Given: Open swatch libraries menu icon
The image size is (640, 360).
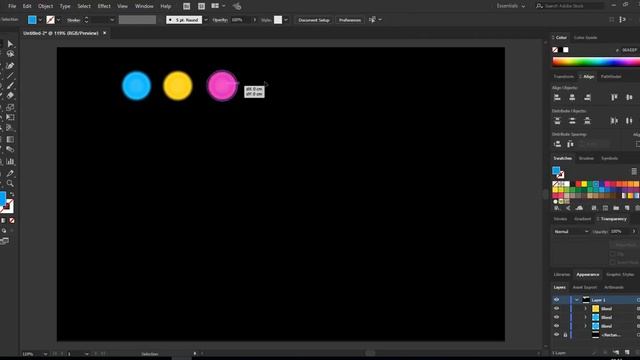Looking at the screenshot, I should click(x=557, y=208).
